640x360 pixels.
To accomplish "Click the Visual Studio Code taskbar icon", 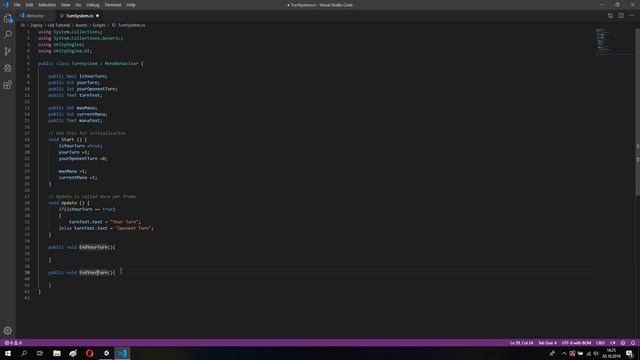I will (122, 353).
